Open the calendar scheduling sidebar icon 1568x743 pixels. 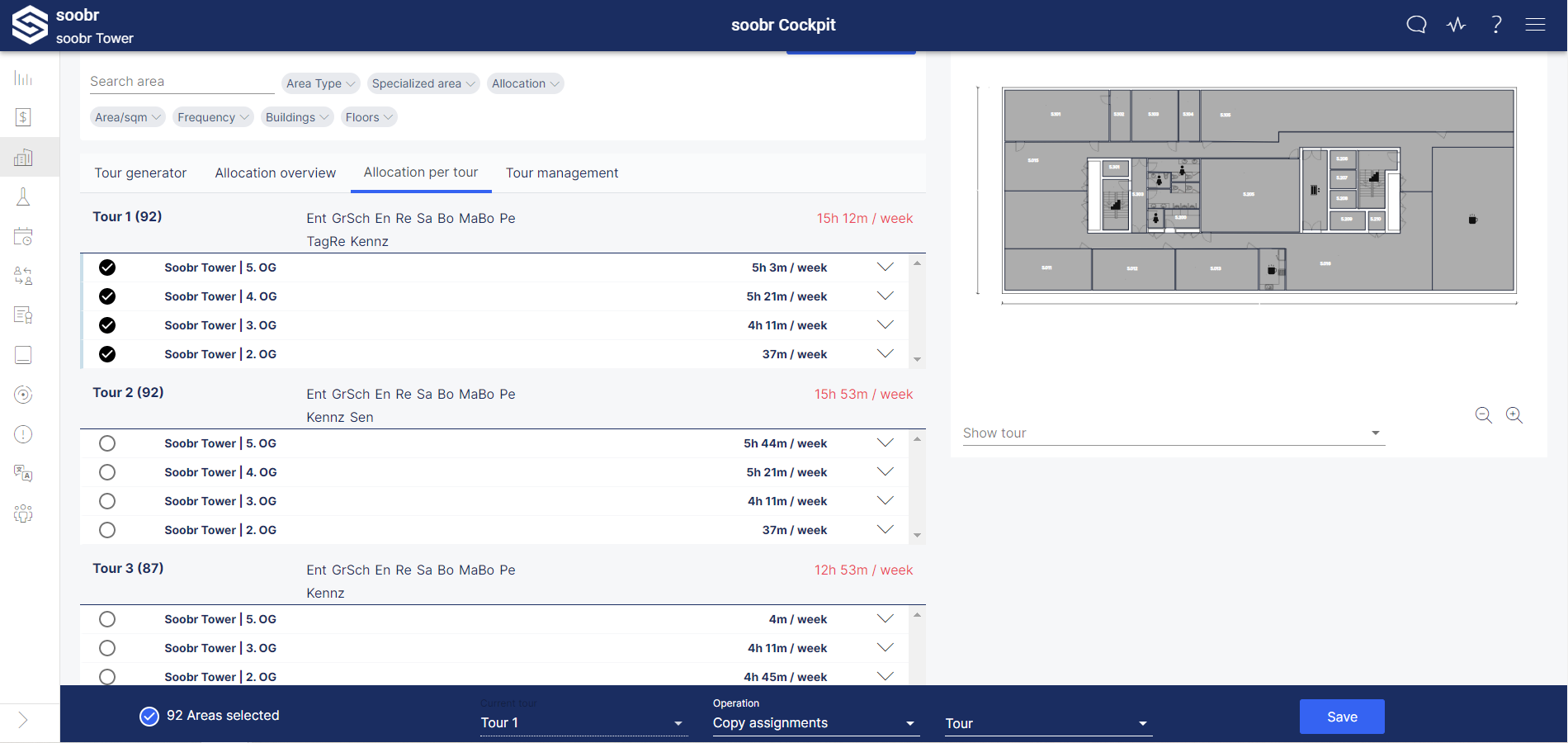pos(23,236)
